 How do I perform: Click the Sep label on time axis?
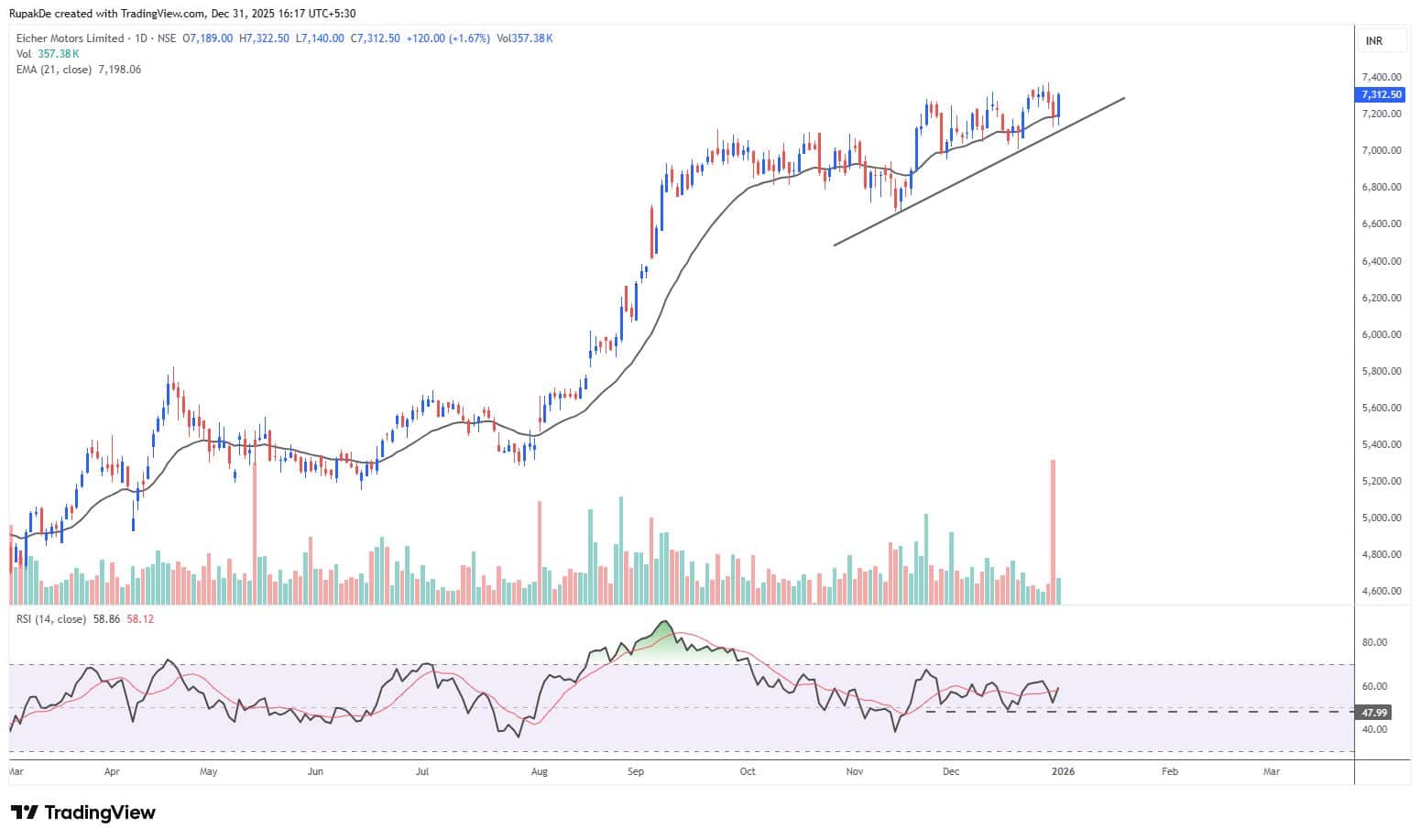[636, 771]
